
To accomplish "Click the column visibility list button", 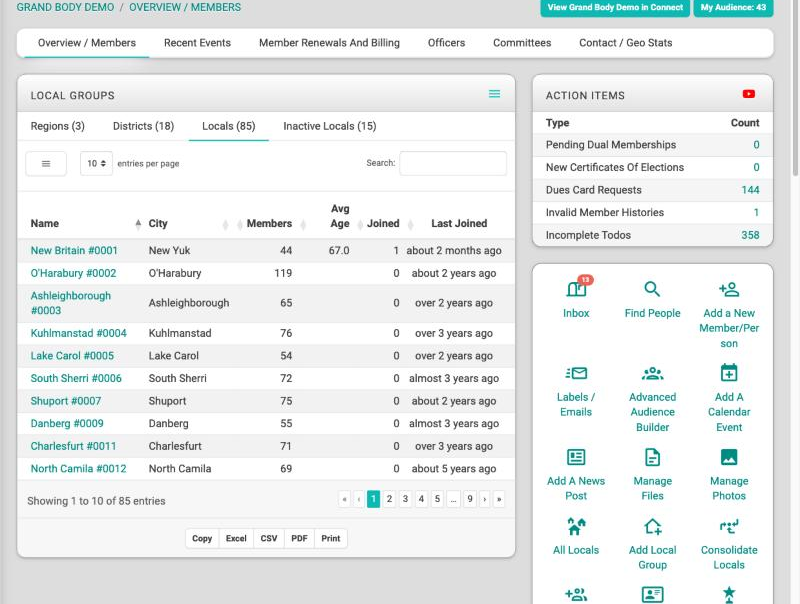I will (46, 164).
